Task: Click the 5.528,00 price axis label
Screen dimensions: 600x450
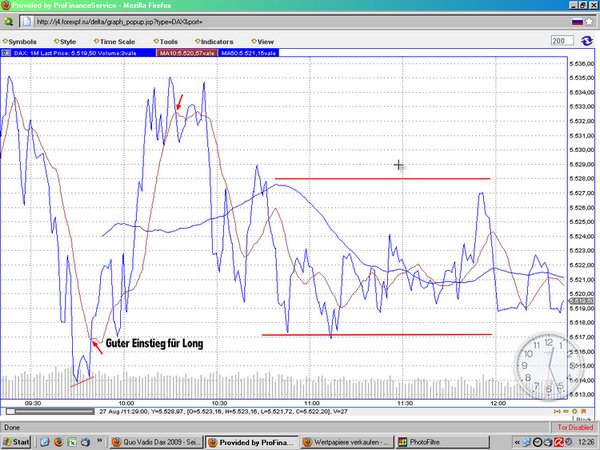Action: (x=582, y=178)
